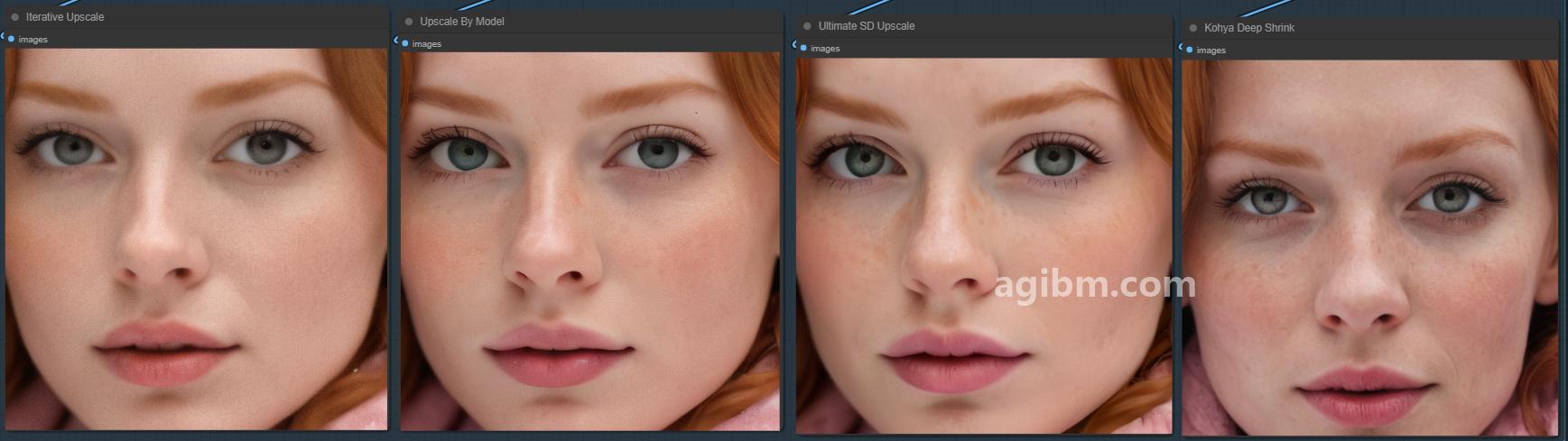Select the Upscale By Model node title
The width and height of the screenshot is (1568, 441).
tap(462, 22)
